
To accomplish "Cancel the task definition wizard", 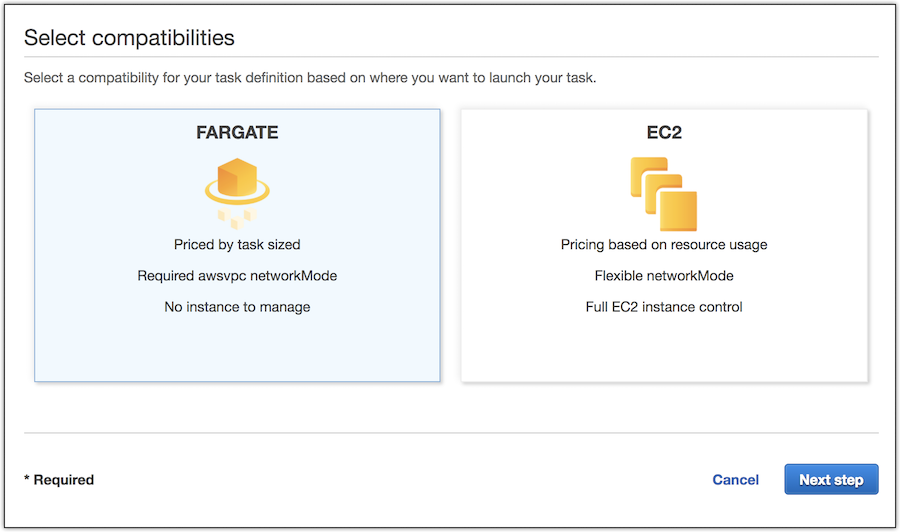I will coord(735,480).
